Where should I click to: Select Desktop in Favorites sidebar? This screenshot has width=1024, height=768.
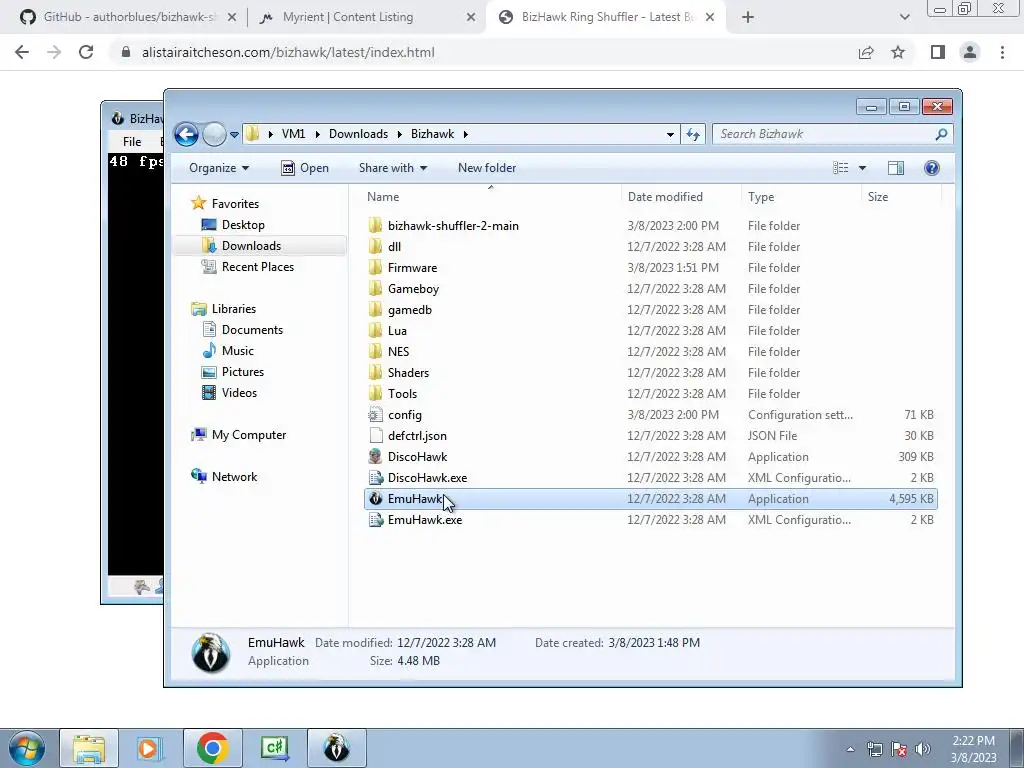click(x=243, y=225)
